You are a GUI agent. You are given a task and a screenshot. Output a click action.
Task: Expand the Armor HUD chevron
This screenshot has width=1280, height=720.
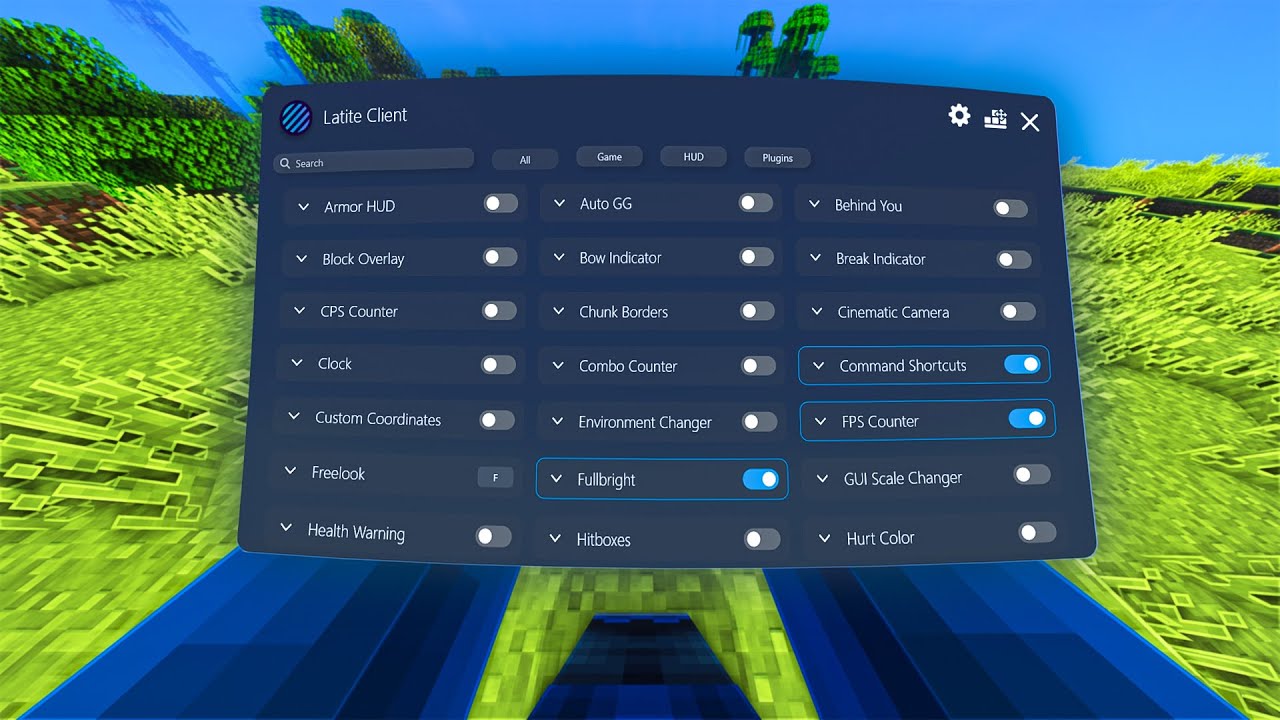(303, 207)
